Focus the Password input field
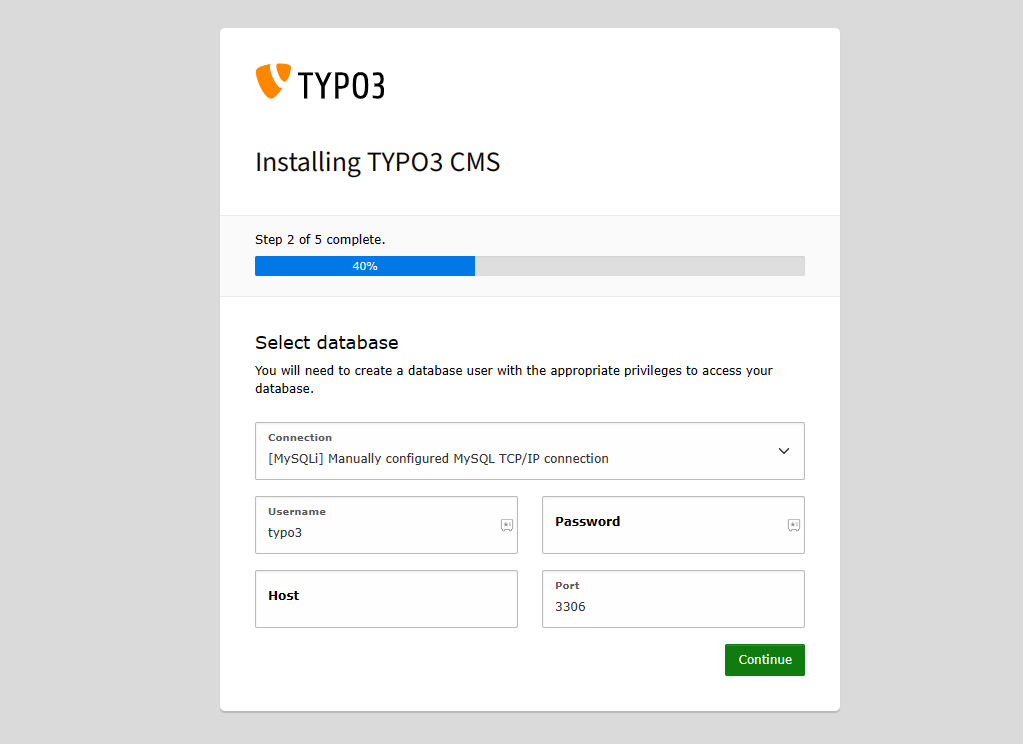Viewport: 1023px width, 744px height. 660,530
